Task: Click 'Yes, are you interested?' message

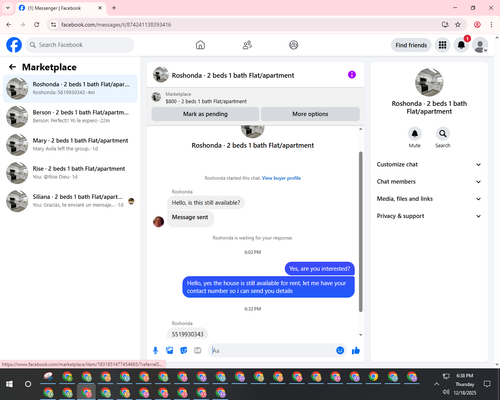Action: pos(319,269)
